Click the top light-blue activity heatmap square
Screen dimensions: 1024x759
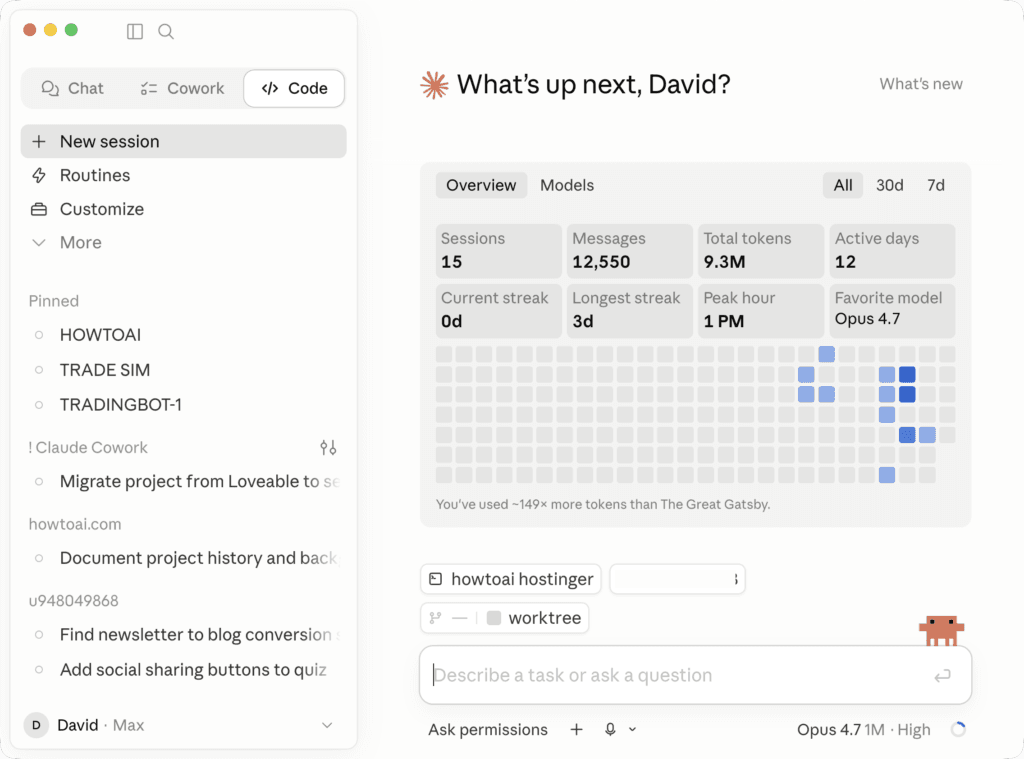(x=826, y=354)
